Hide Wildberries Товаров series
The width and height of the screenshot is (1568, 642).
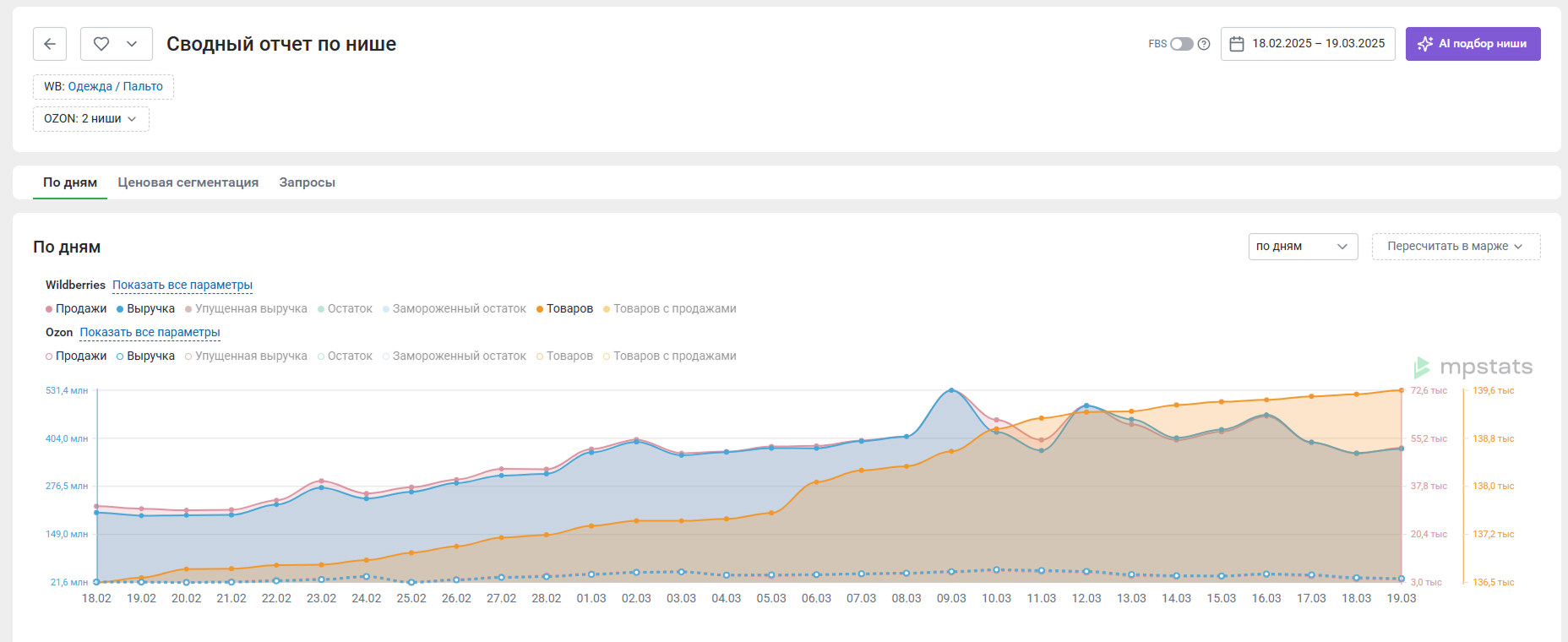[564, 309]
